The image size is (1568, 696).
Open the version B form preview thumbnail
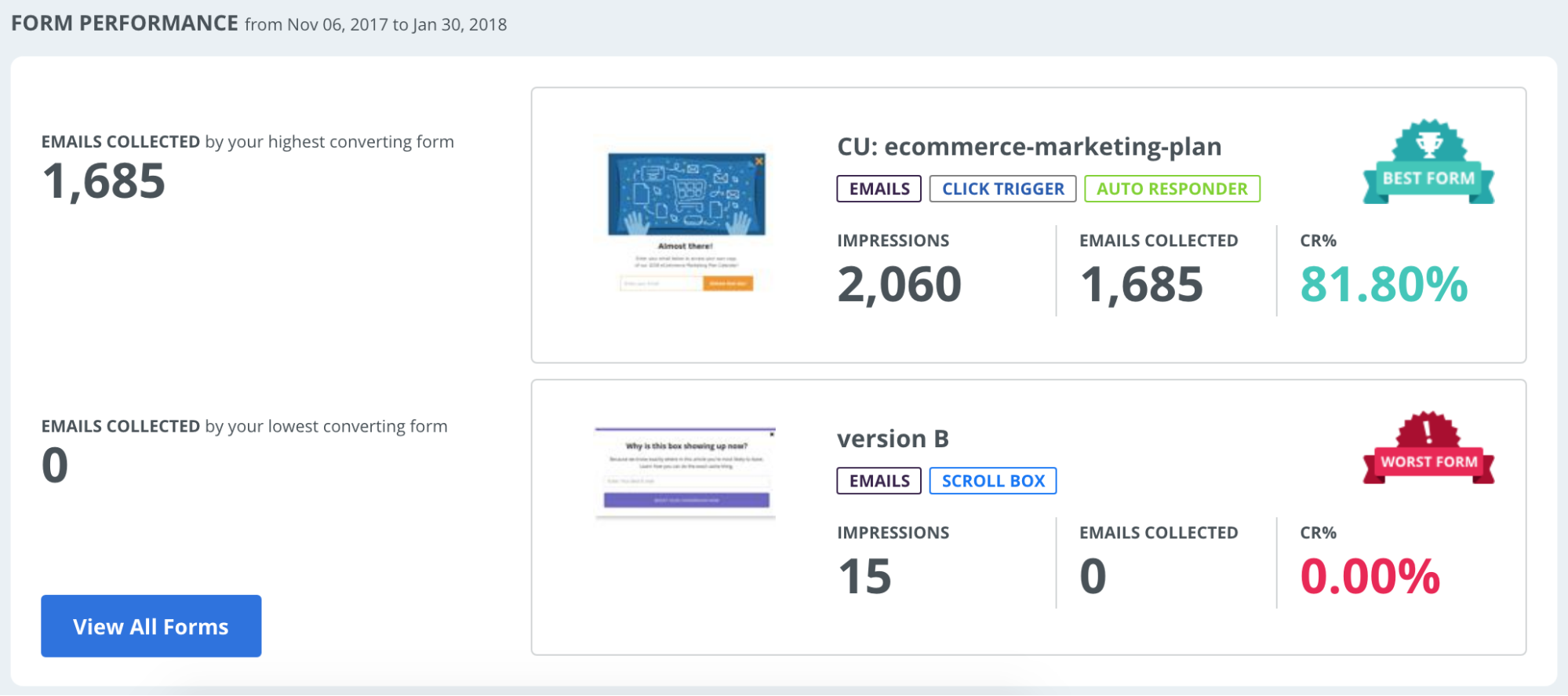tap(685, 472)
